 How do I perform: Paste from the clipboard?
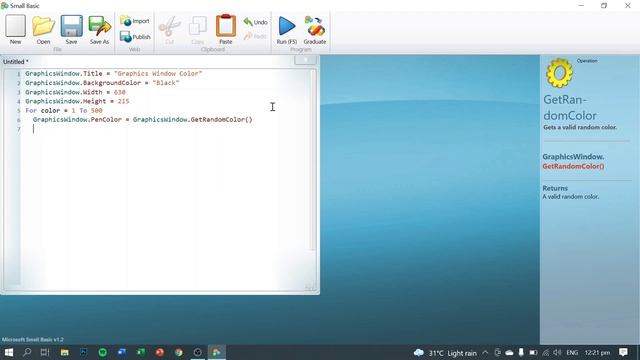point(226,29)
